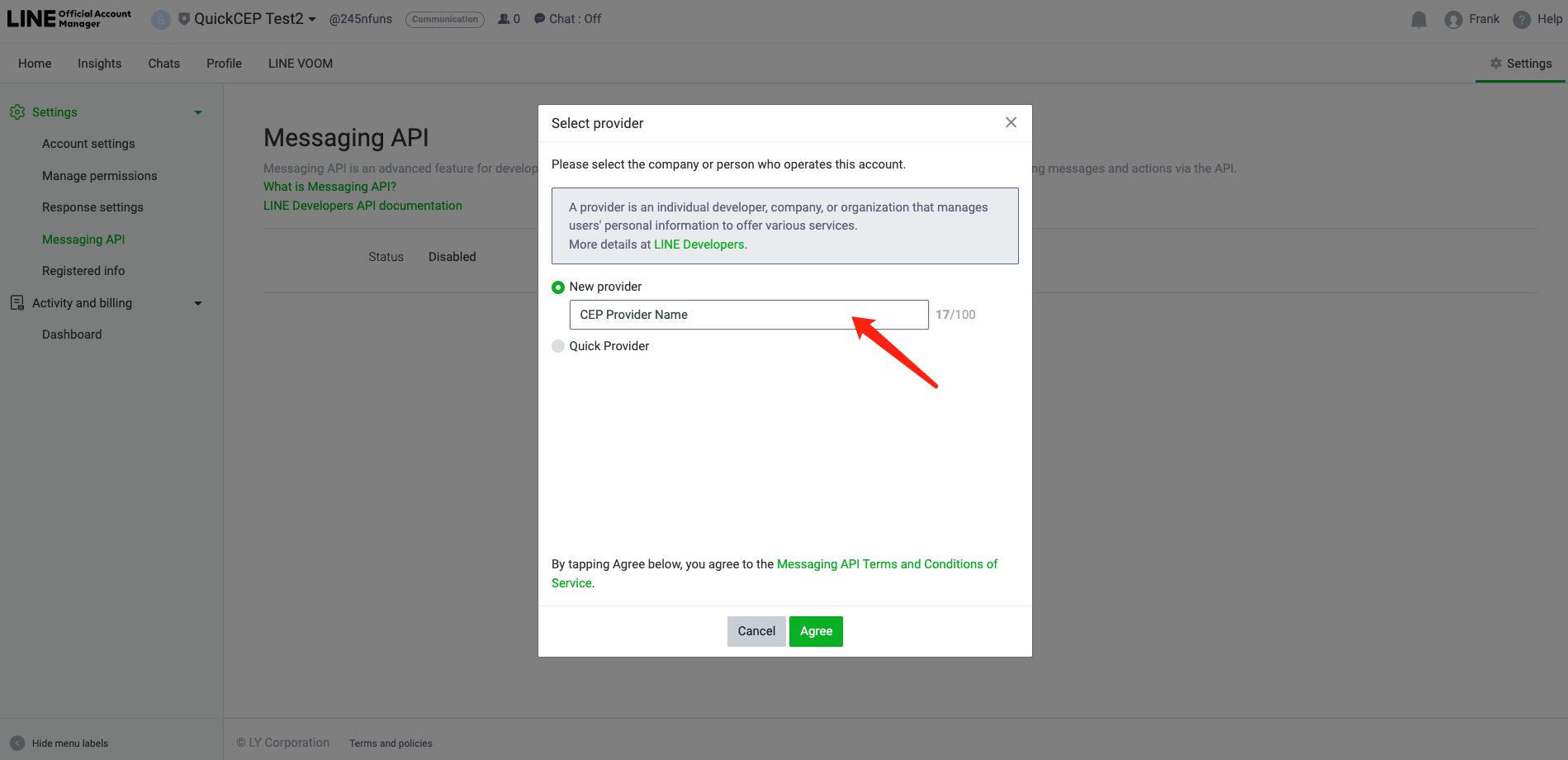Select the Quick Provider radio button
Viewport: 1568px width, 760px height.
tap(558, 346)
